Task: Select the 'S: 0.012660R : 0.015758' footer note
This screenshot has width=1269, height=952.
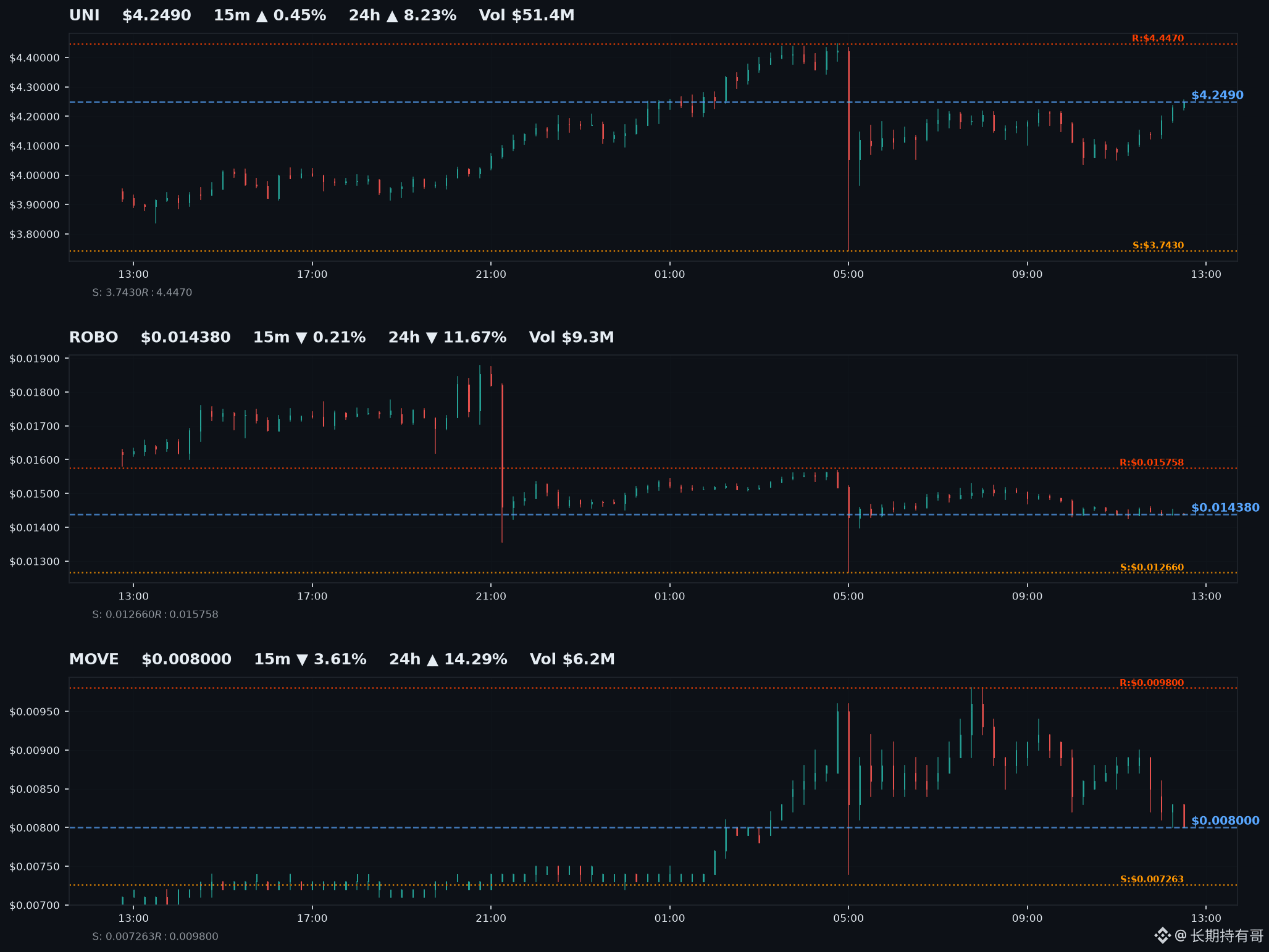Action: [155, 615]
